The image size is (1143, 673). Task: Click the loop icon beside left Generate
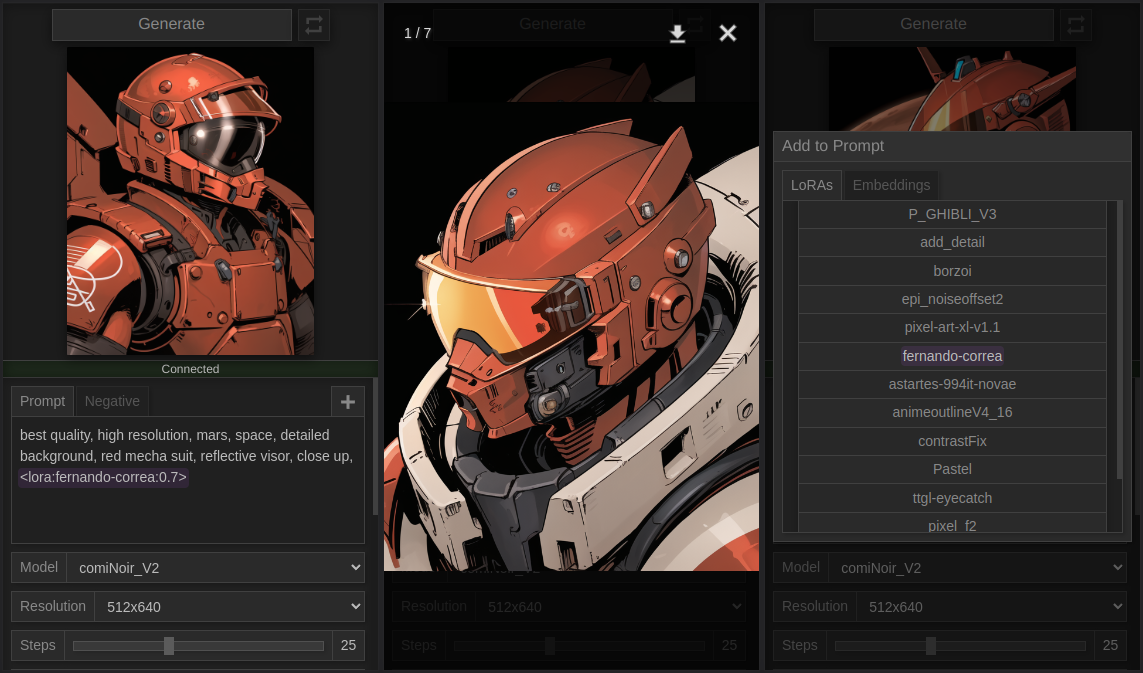coord(314,25)
